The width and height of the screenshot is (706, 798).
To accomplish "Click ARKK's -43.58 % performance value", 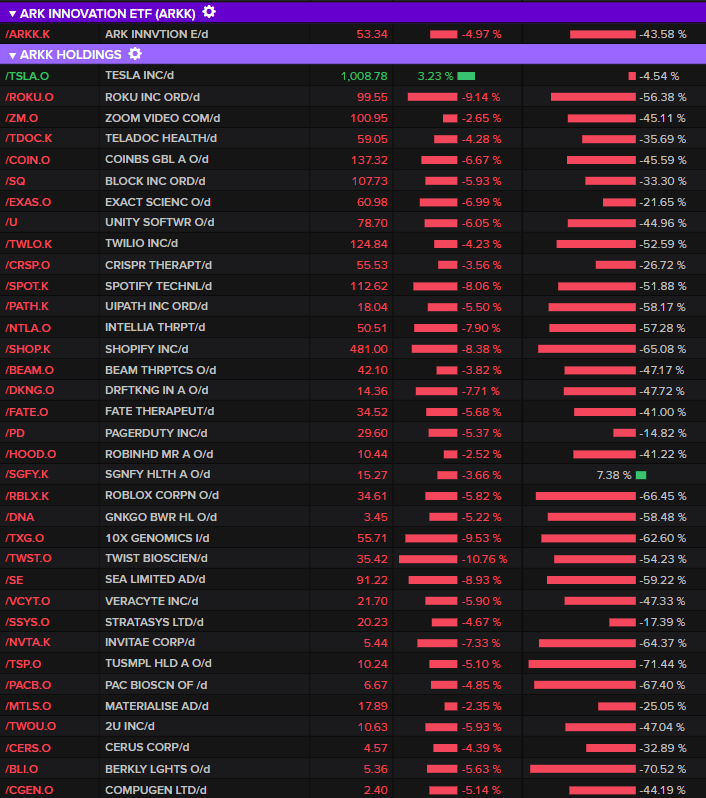I will 663,34.
